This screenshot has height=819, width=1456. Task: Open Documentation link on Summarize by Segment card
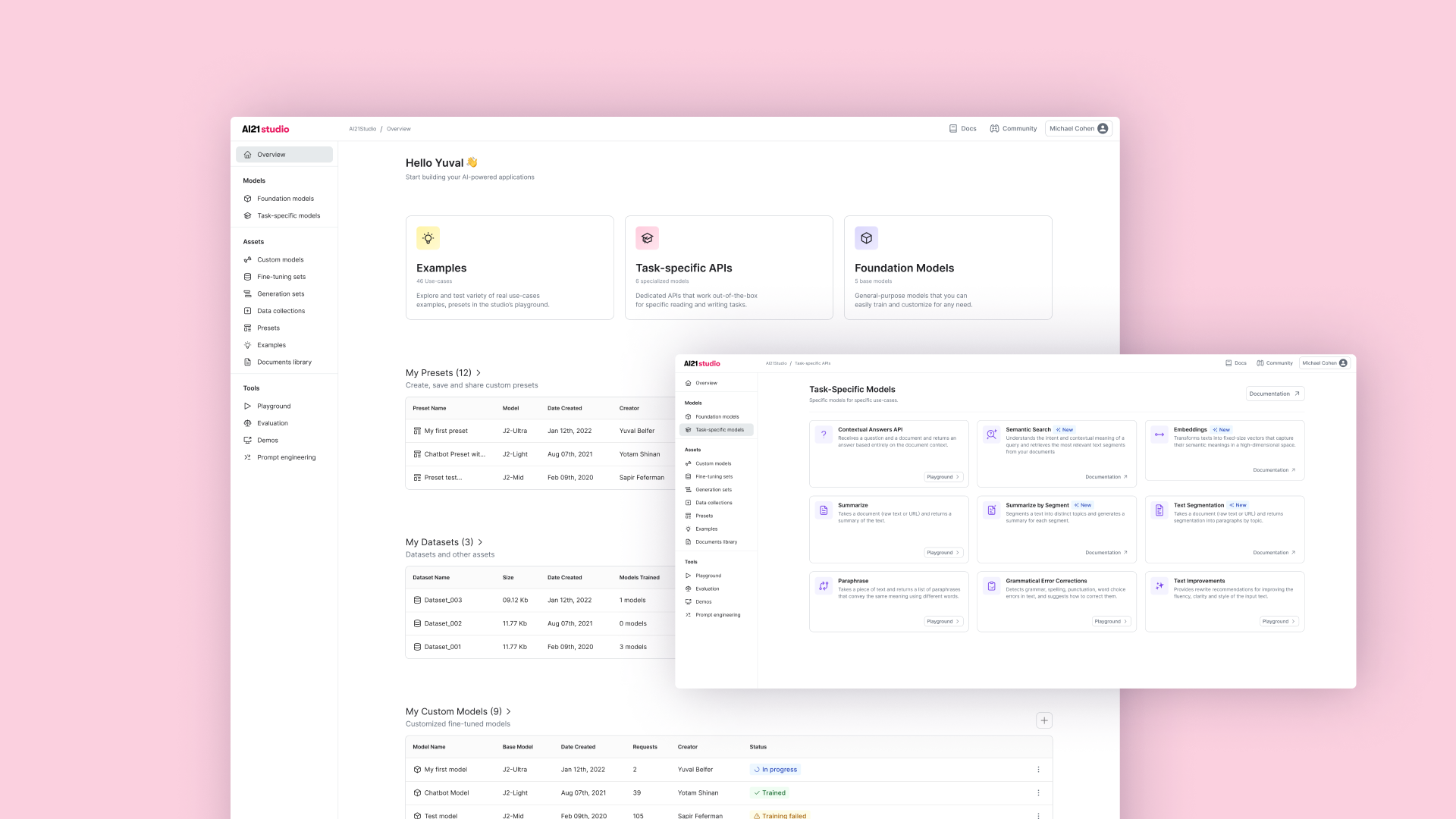(x=1106, y=553)
